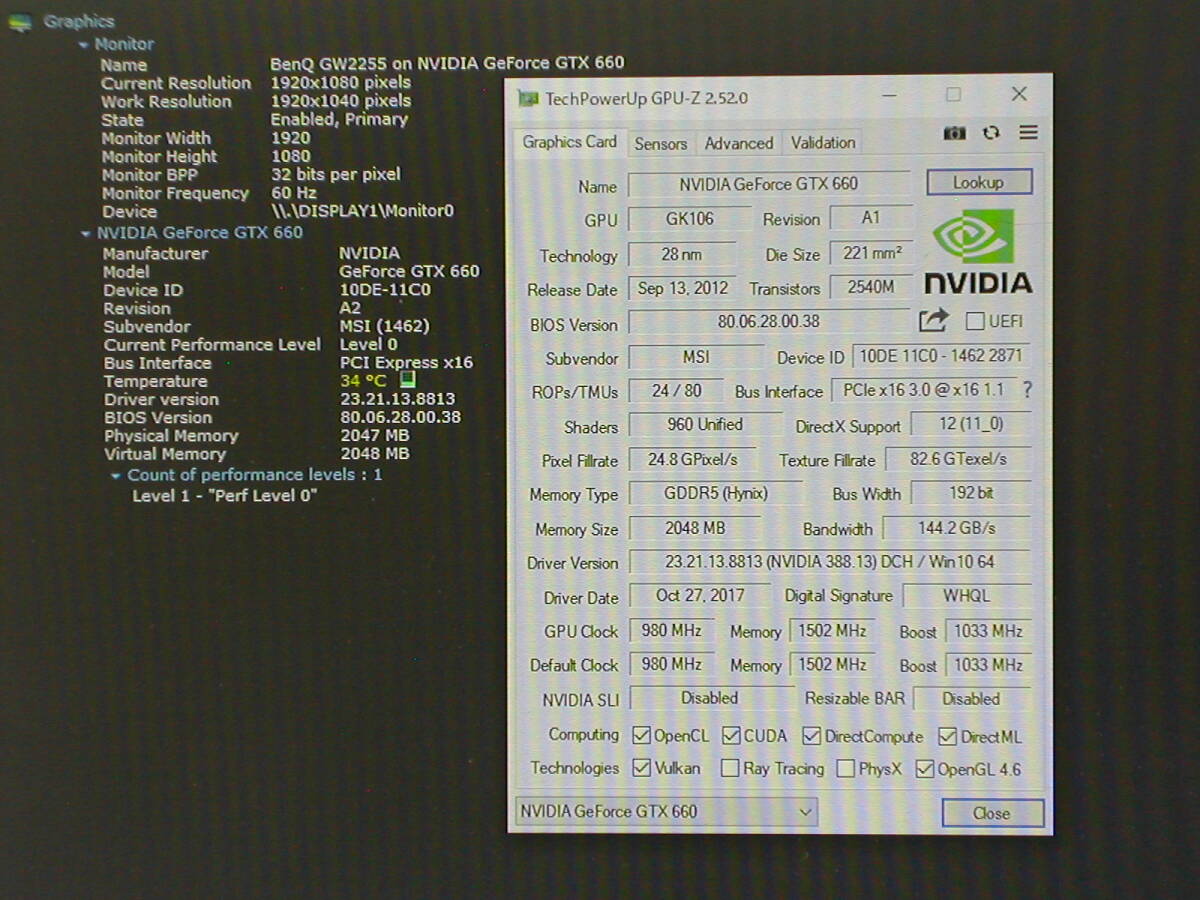The width and height of the screenshot is (1200, 900).
Task: Switch to the Sensors tab
Action: pyautogui.click(x=660, y=144)
